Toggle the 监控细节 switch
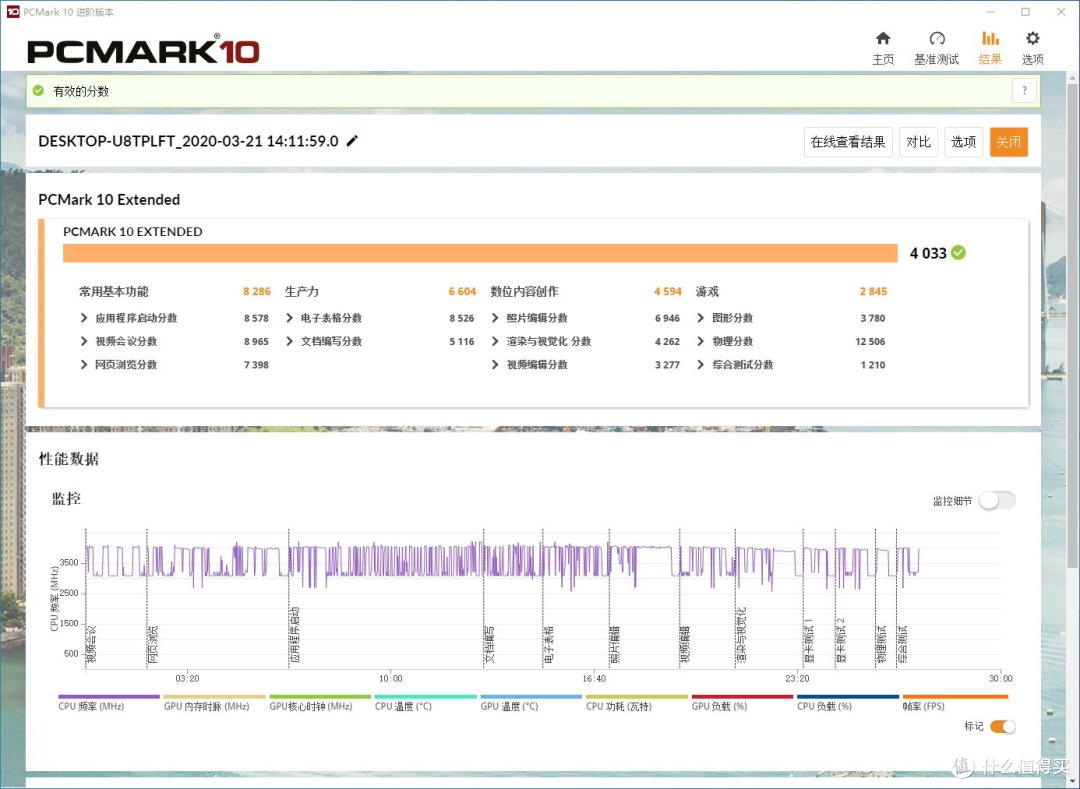The image size is (1080, 789). click(997, 501)
